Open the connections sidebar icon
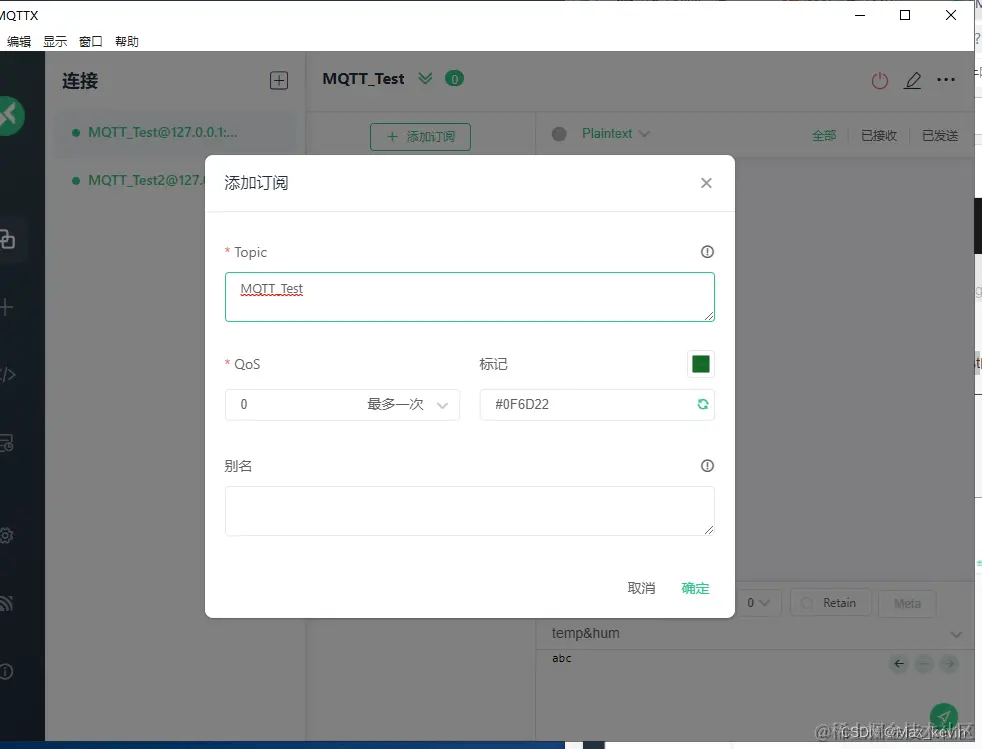The height and width of the screenshot is (749, 982). coord(8,239)
